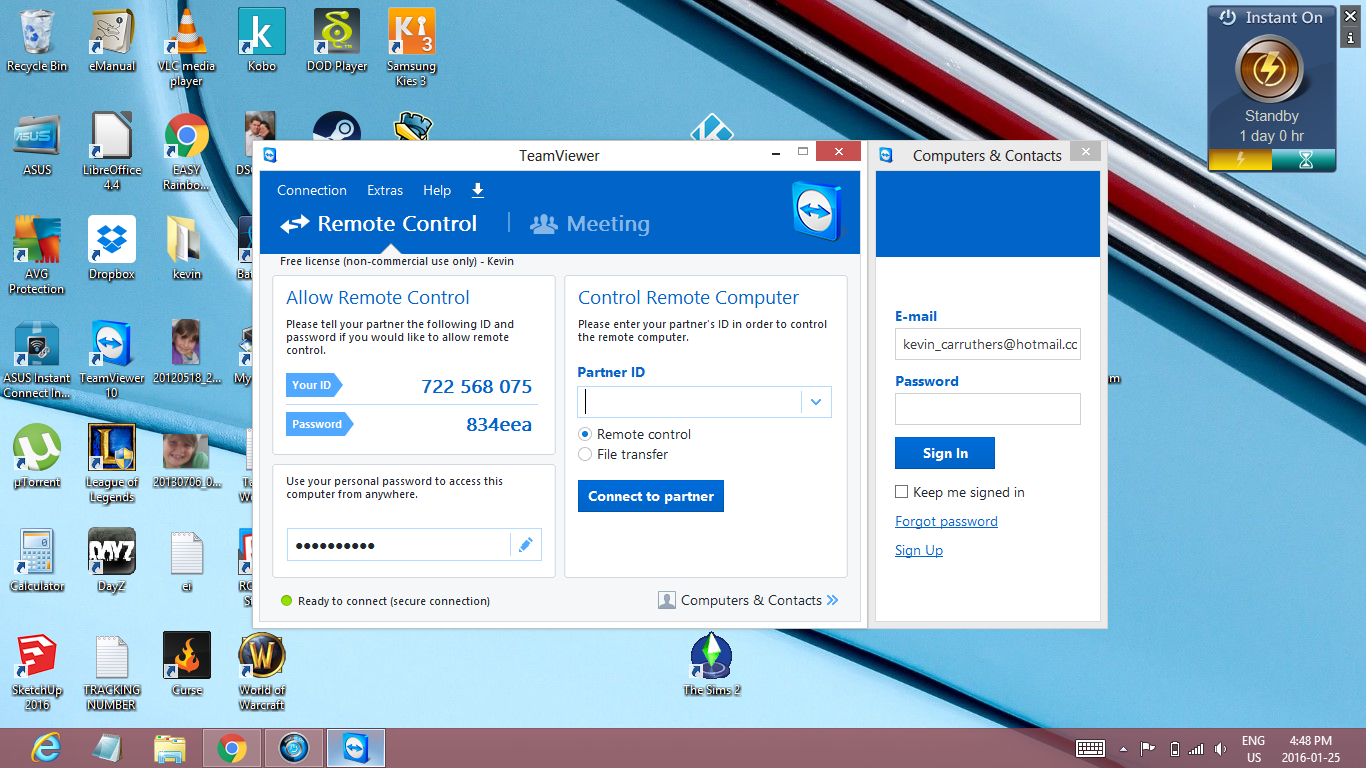Image resolution: width=1366 pixels, height=768 pixels.
Task: Click the Sign In button
Action: pos(945,453)
